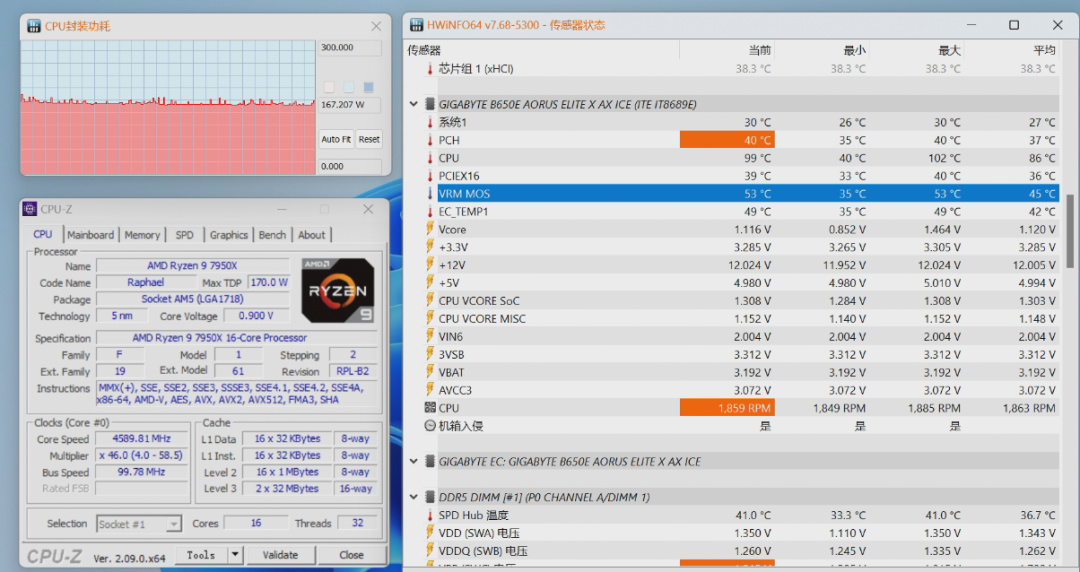Screen dimensions: 1080x572
Task: Toggle the blue color box in power graph
Action: [368, 87]
